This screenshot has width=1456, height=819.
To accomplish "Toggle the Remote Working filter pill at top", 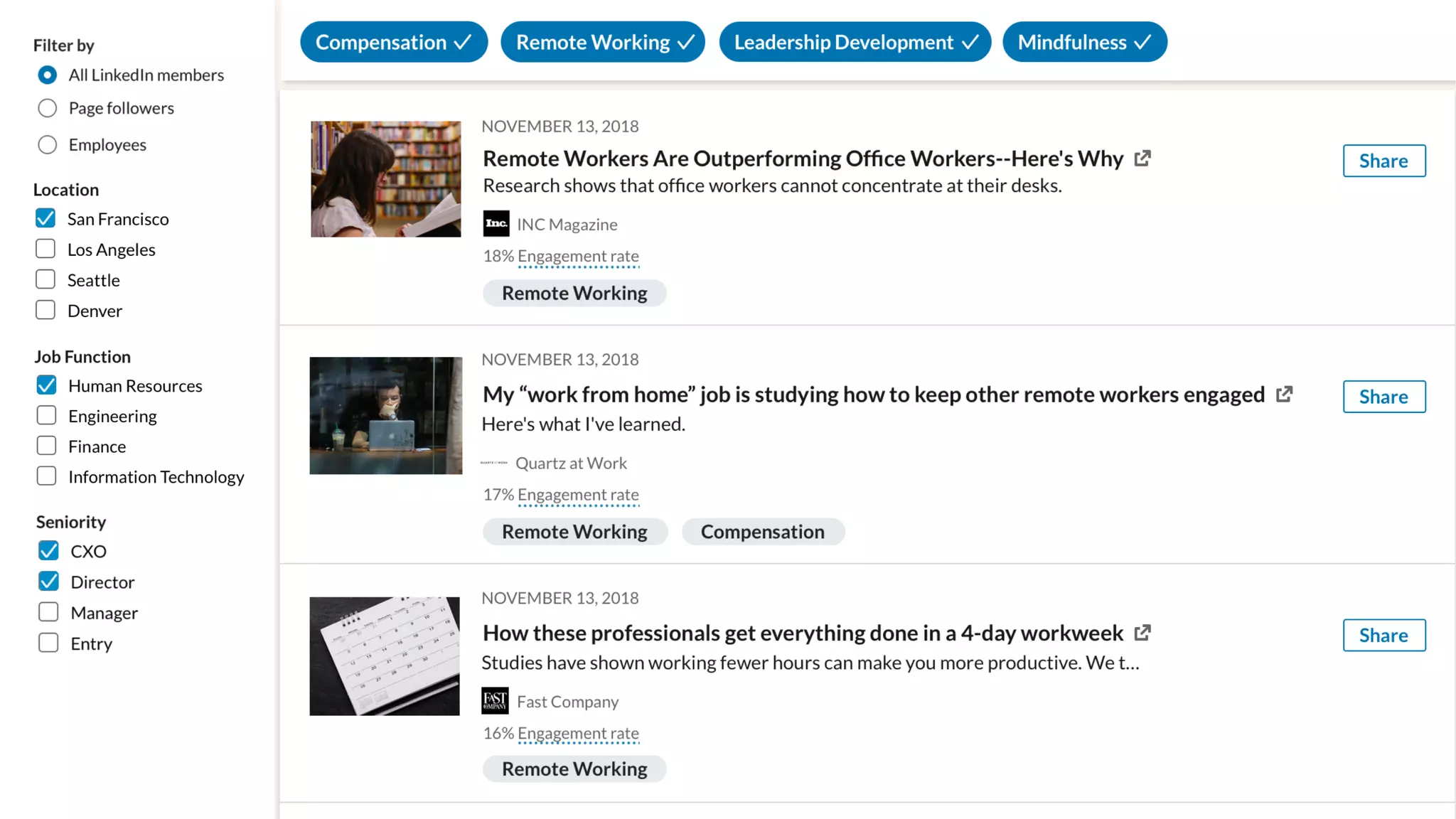I will point(603,42).
